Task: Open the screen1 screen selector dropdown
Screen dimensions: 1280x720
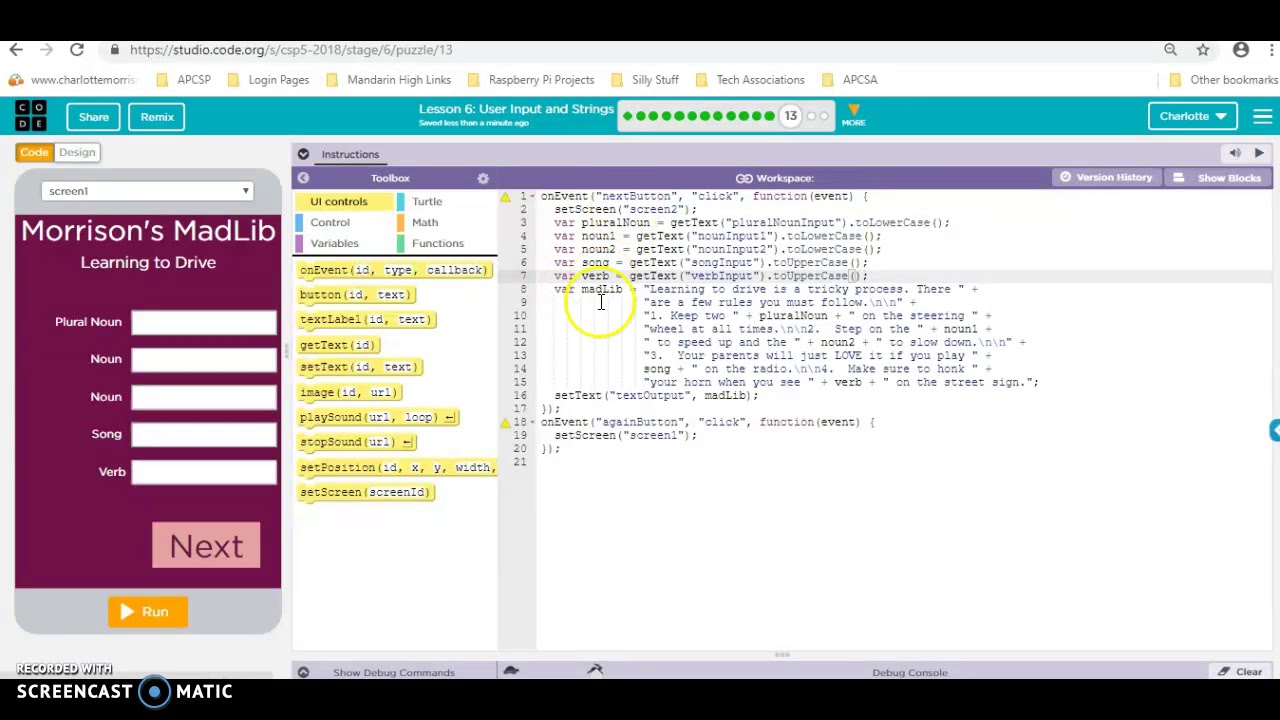Action: 148,191
